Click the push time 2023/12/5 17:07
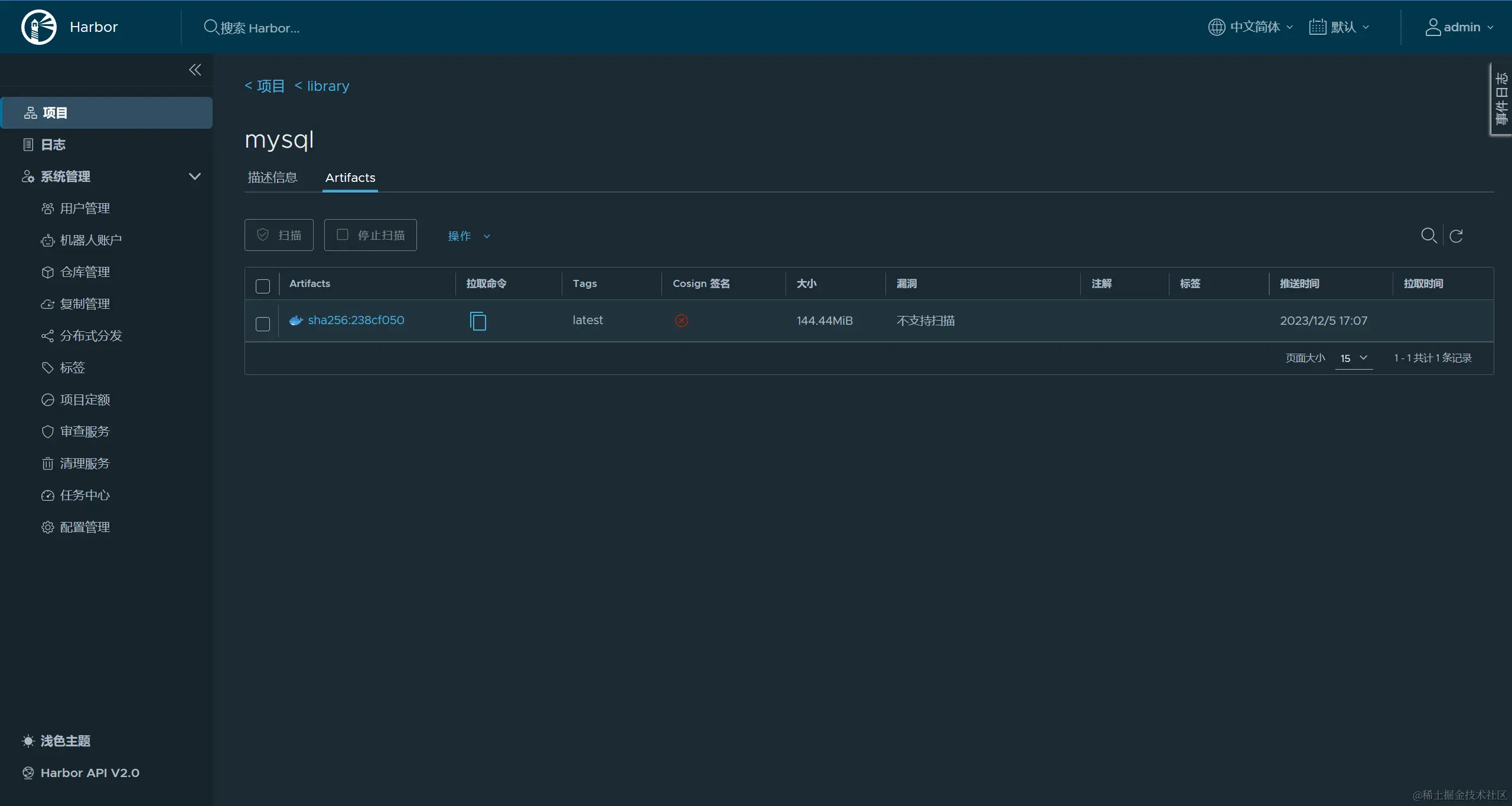This screenshot has width=1512, height=806. pyautogui.click(x=1324, y=321)
